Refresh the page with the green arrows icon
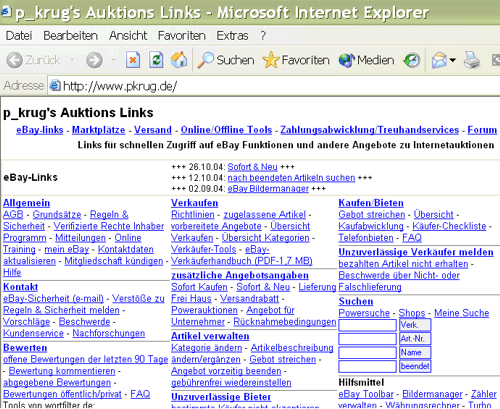This screenshot has width=500, height=409. [x=156, y=60]
